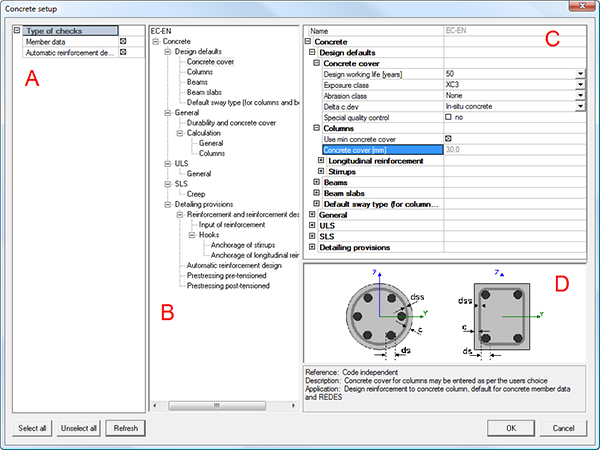Open Delta c.dev dropdown
This screenshot has width=600, height=450.
click(x=580, y=106)
